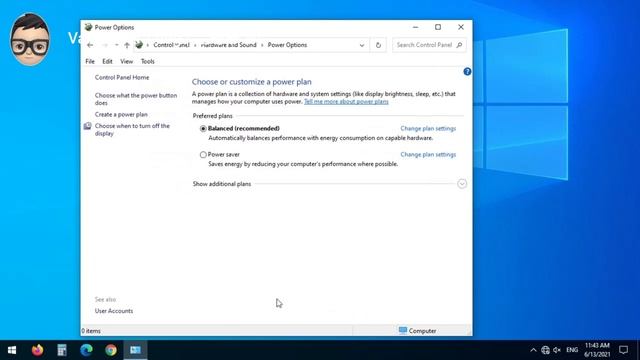Click the Preferred plans heading
The width and height of the screenshot is (640, 360).
(x=213, y=116)
